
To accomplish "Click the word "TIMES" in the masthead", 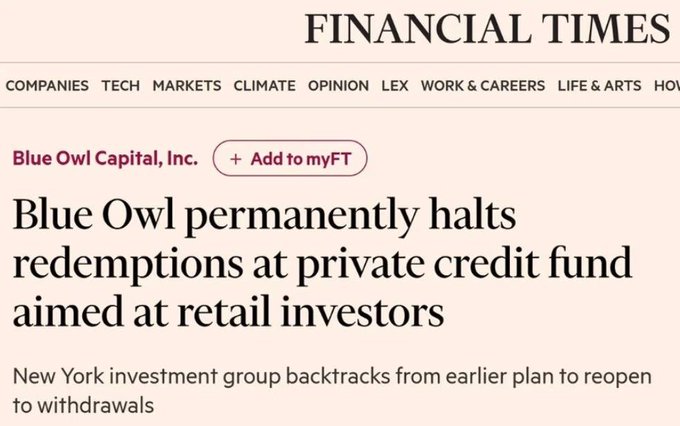I will 603,28.
